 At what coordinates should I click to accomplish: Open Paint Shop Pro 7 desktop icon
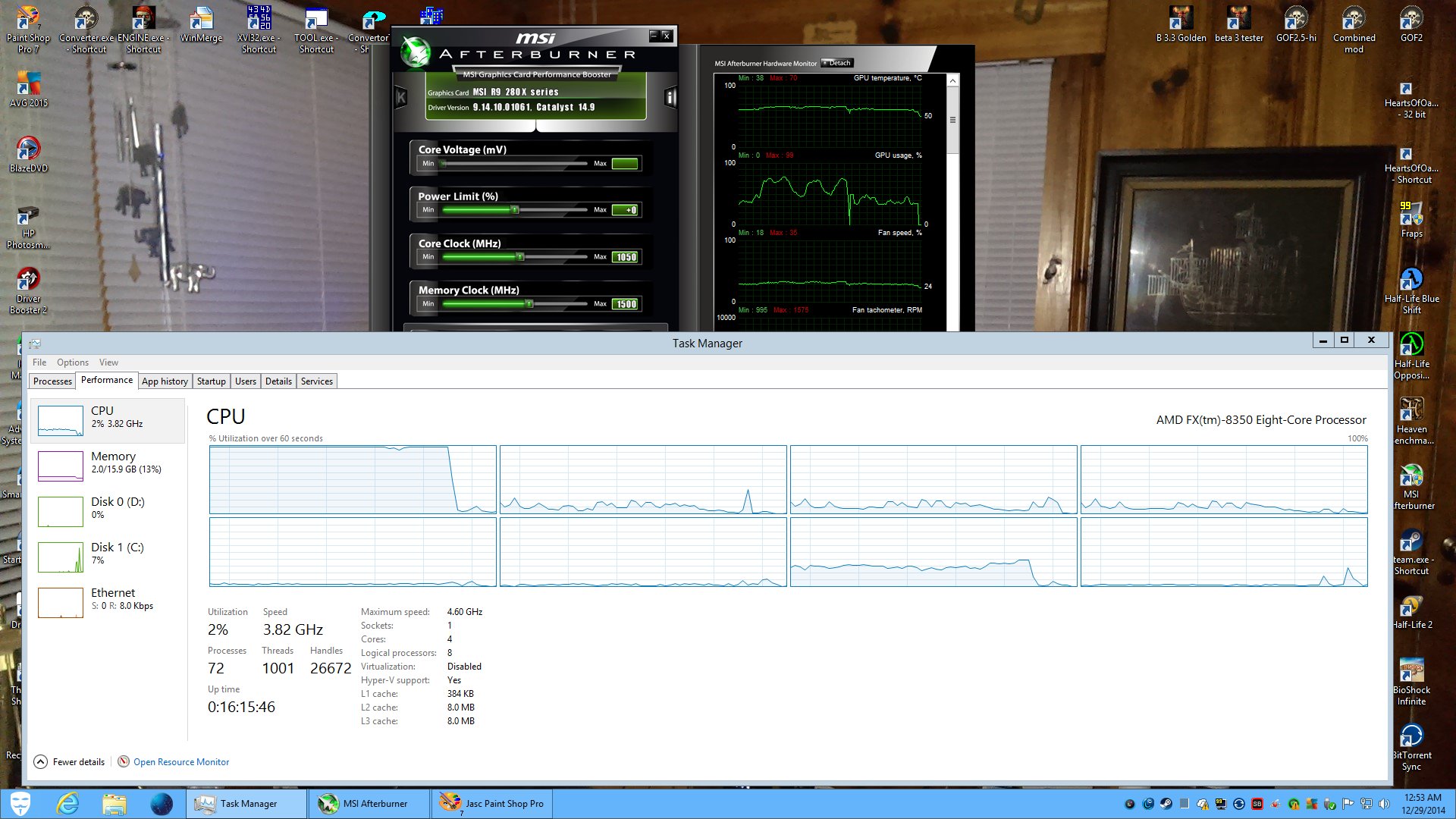(x=28, y=30)
